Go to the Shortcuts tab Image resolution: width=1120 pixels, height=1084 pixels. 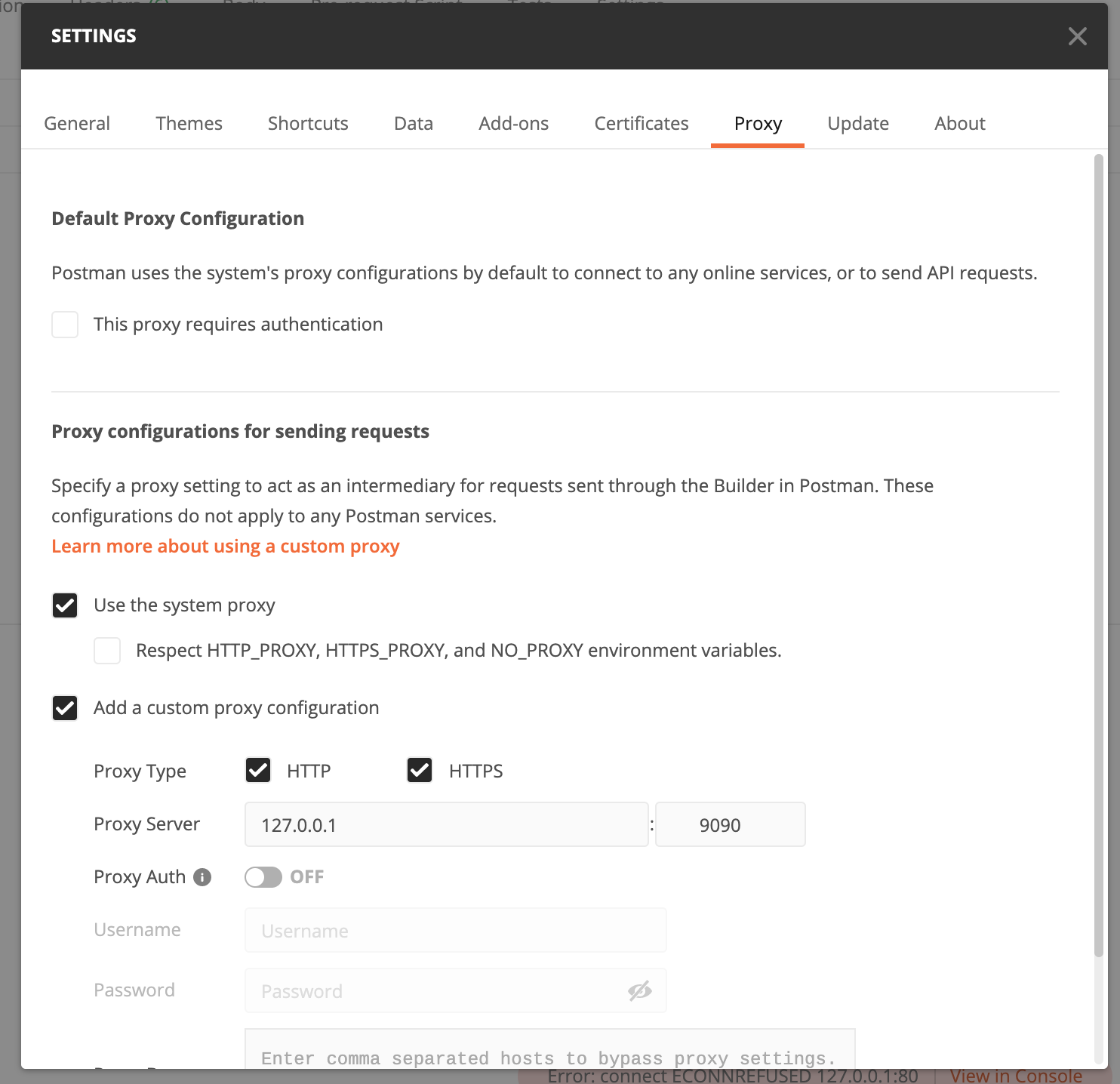tap(307, 123)
